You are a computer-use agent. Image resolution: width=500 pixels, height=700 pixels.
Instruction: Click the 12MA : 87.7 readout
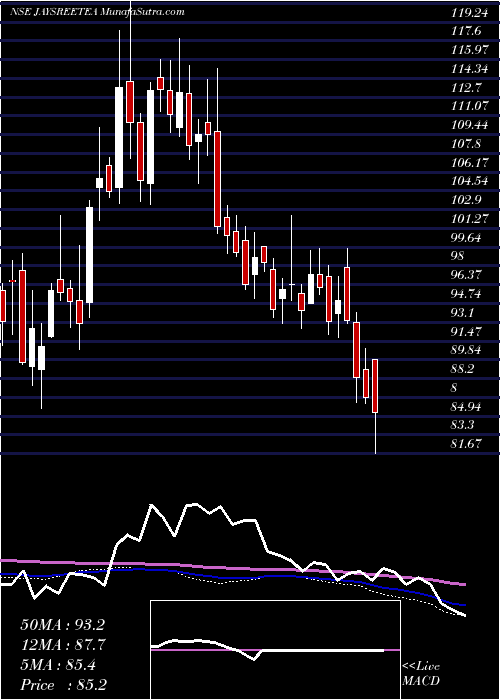pyautogui.click(x=62, y=644)
